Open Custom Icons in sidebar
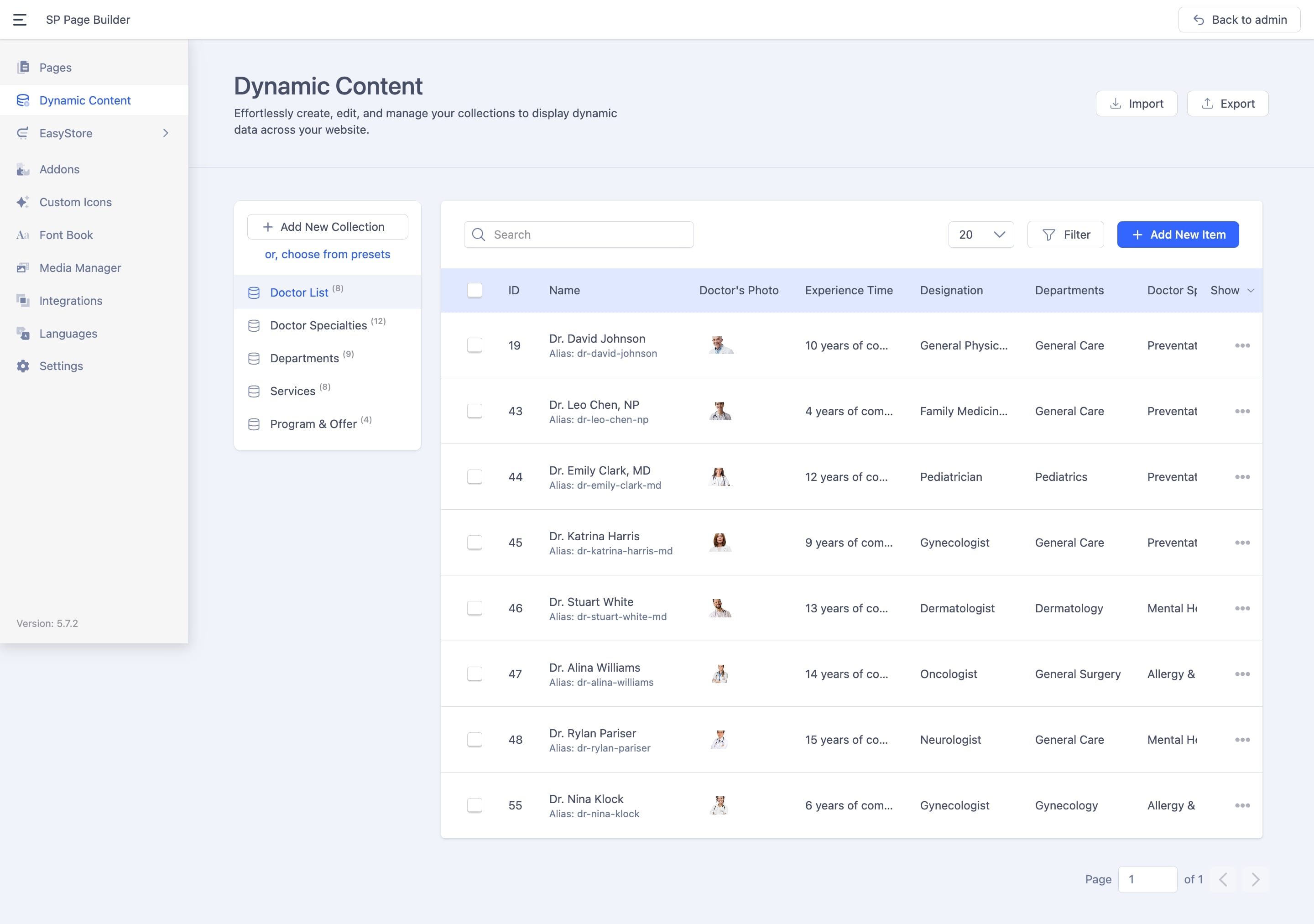Screen dimensions: 1314x924 click(x=75, y=202)
